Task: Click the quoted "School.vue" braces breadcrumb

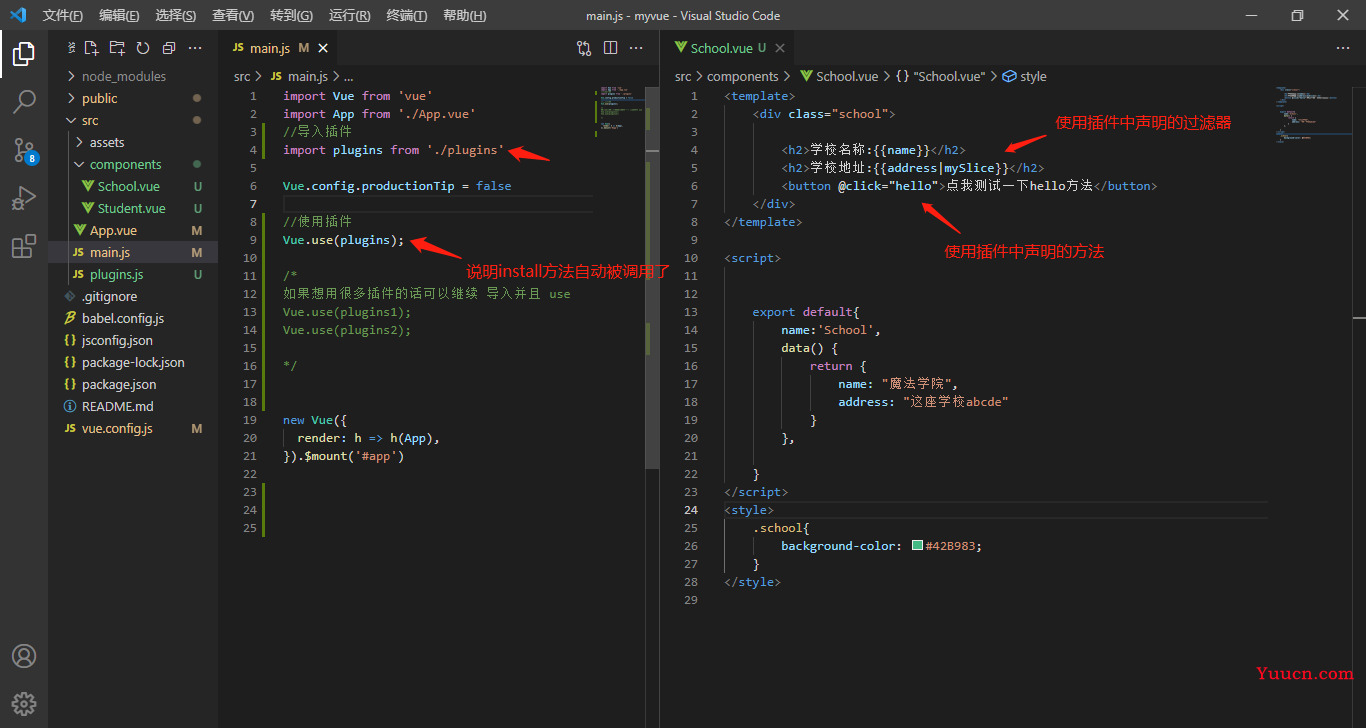Action: [x=940, y=76]
